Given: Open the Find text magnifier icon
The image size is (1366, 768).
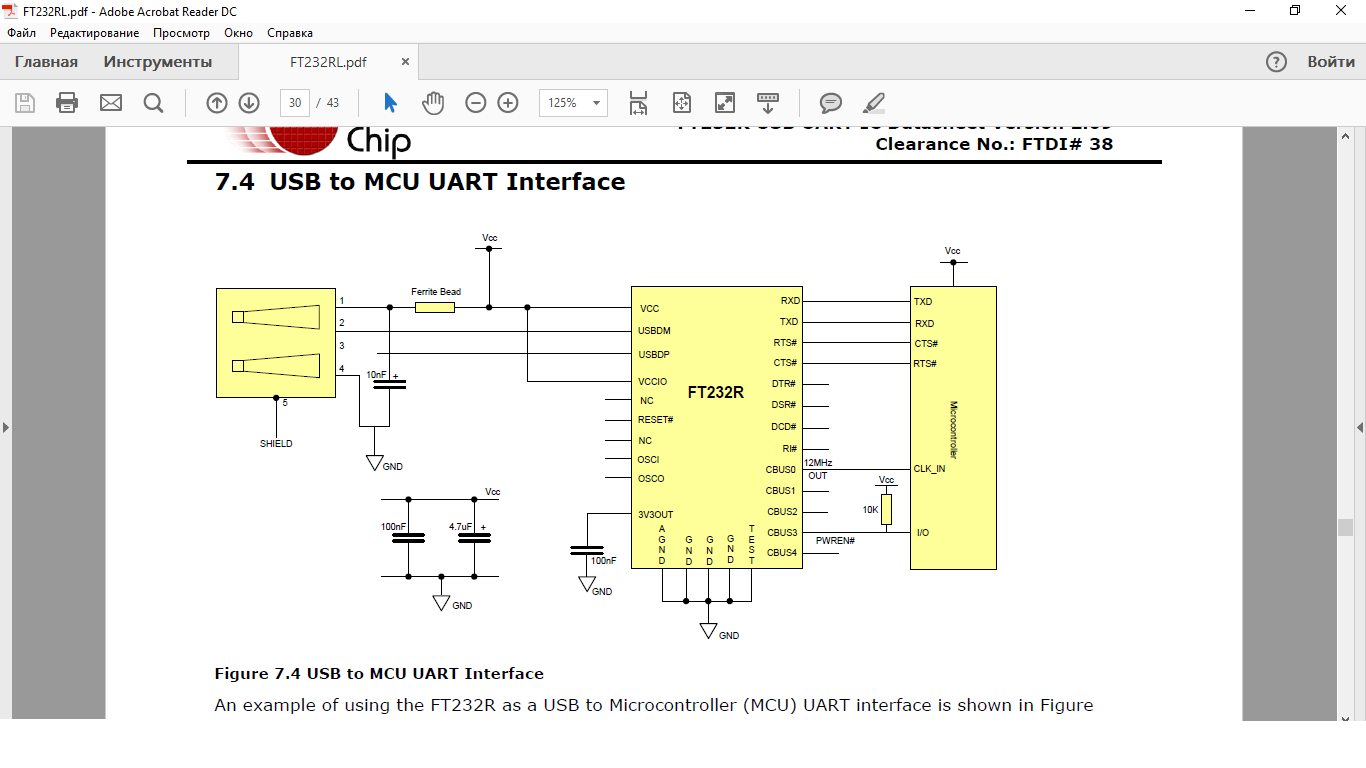Looking at the screenshot, I should click(153, 103).
